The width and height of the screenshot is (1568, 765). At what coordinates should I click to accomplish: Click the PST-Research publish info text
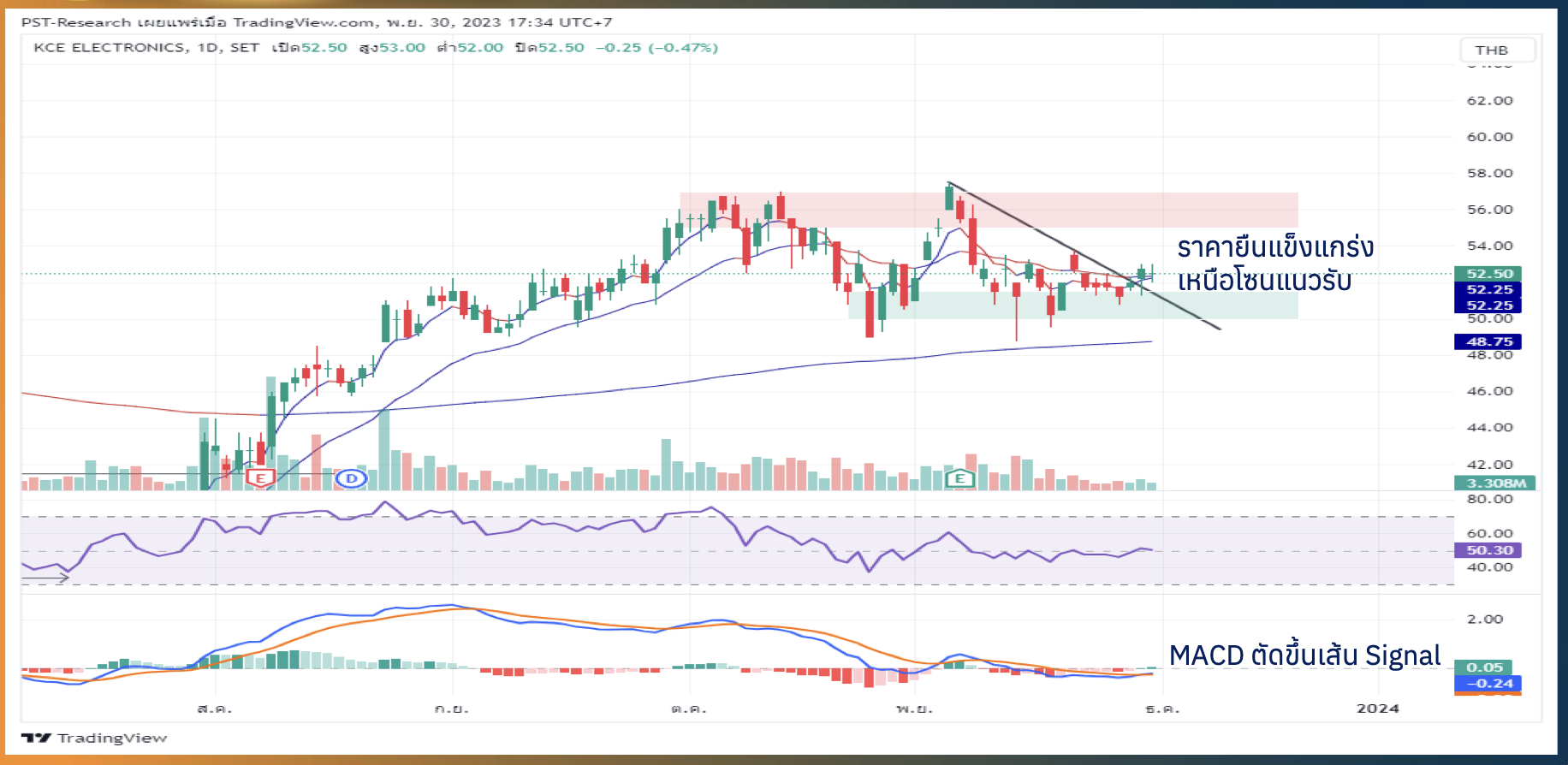[x=317, y=22]
